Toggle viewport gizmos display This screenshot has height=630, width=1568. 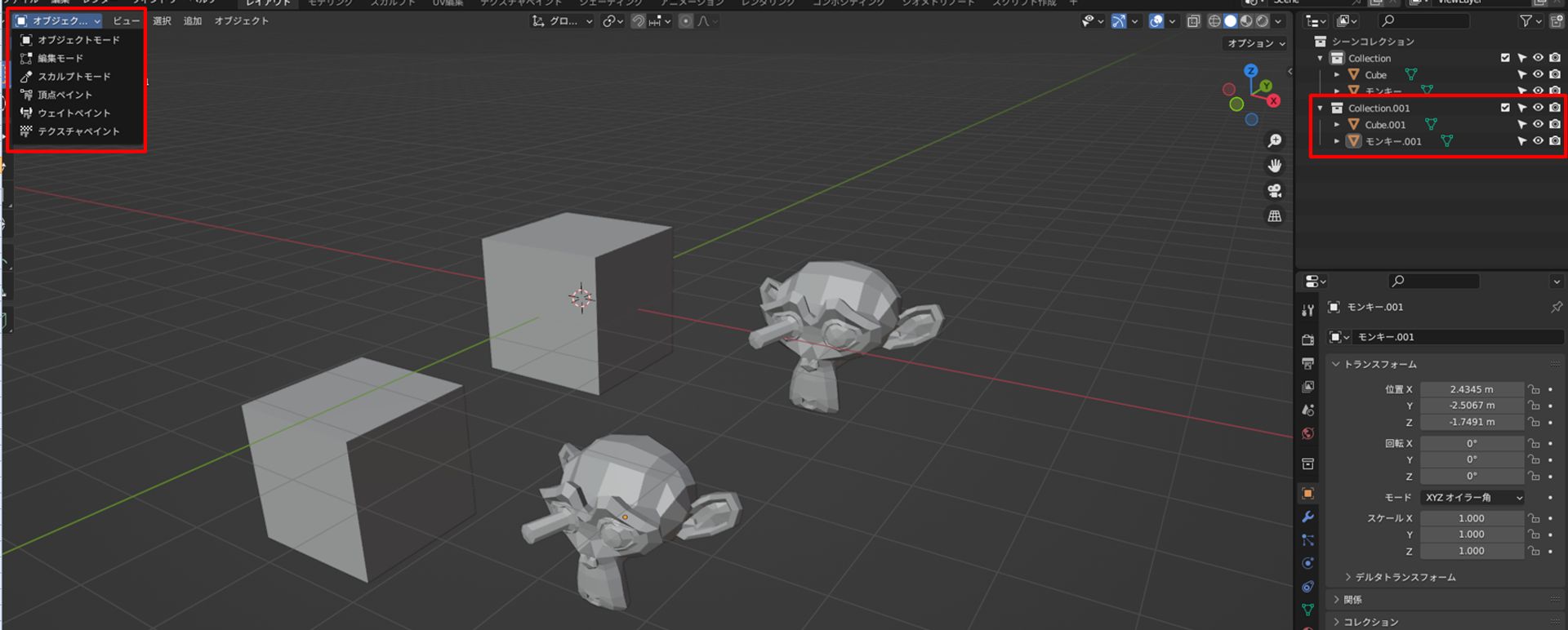tap(1119, 21)
